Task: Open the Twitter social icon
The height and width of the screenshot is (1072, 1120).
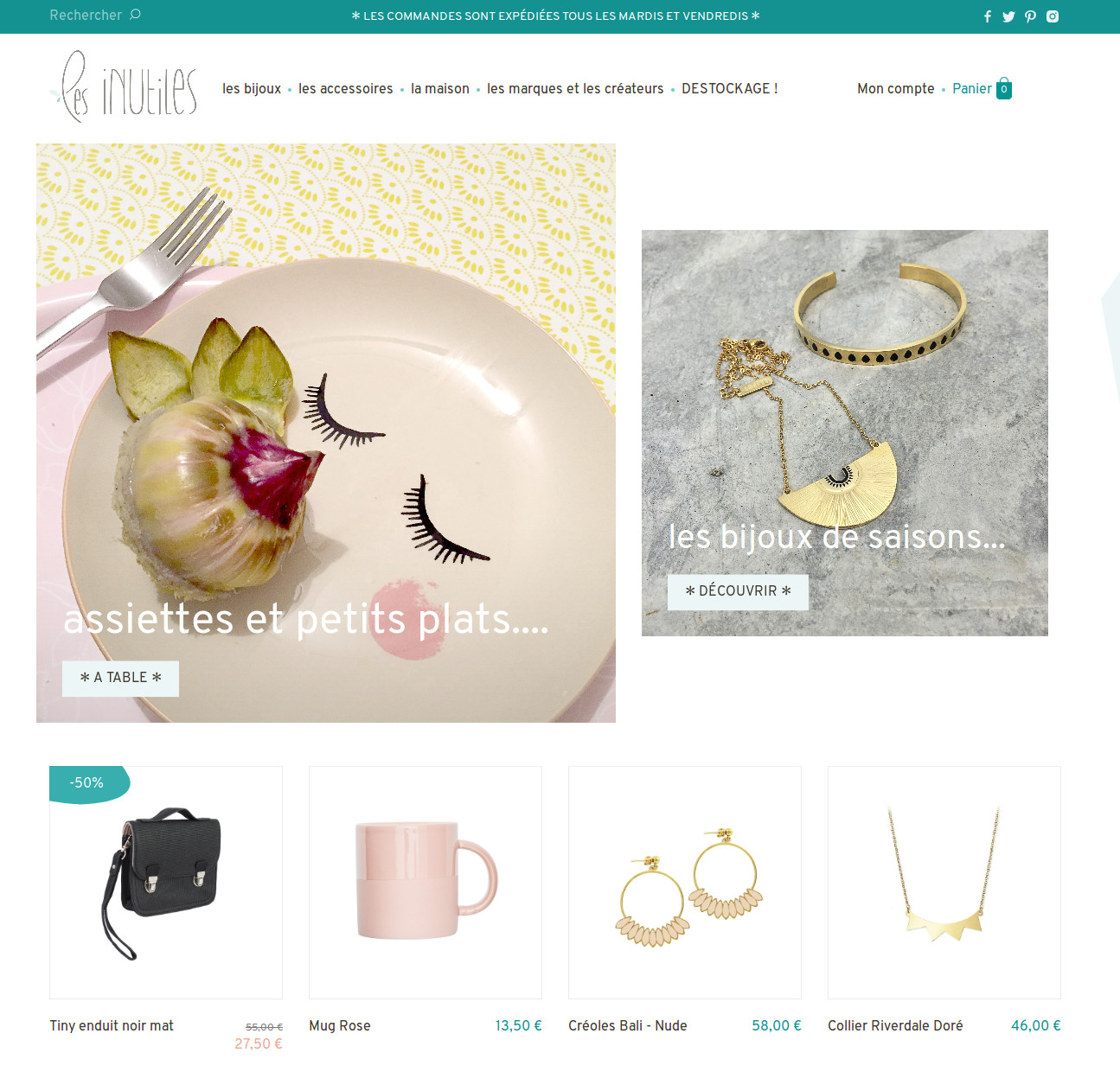Action: pos(1008,16)
